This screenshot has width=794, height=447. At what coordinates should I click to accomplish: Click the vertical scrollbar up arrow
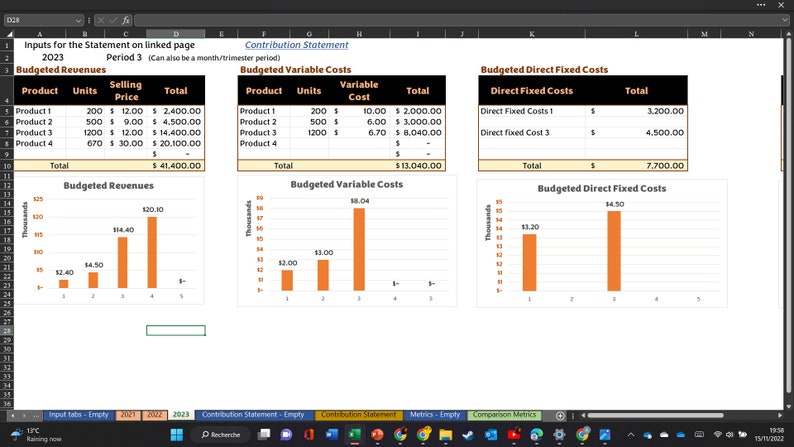[x=788, y=34]
